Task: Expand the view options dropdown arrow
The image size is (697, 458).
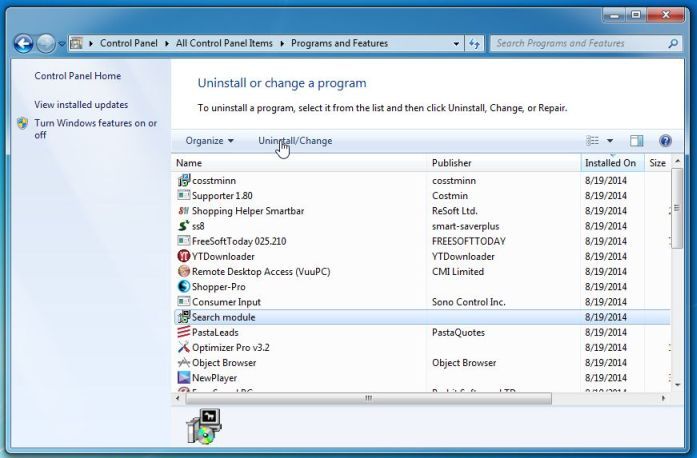Action: (610, 141)
